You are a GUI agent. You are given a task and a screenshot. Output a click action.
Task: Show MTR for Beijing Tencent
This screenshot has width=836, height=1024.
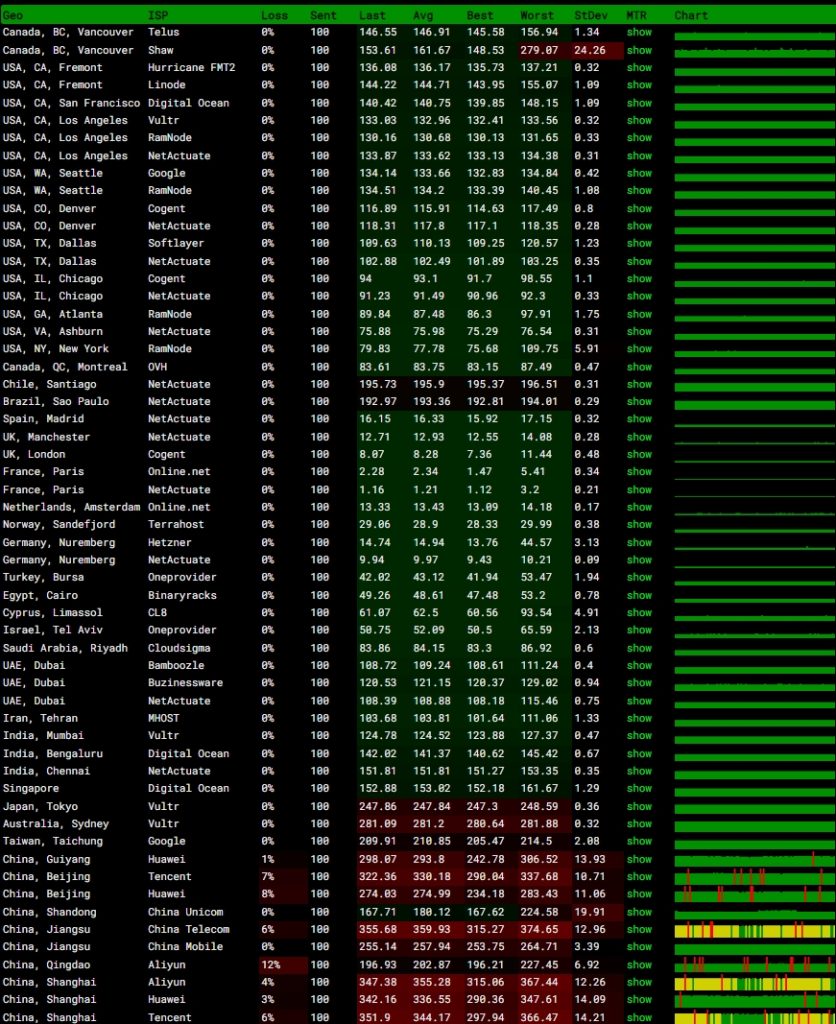point(639,876)
